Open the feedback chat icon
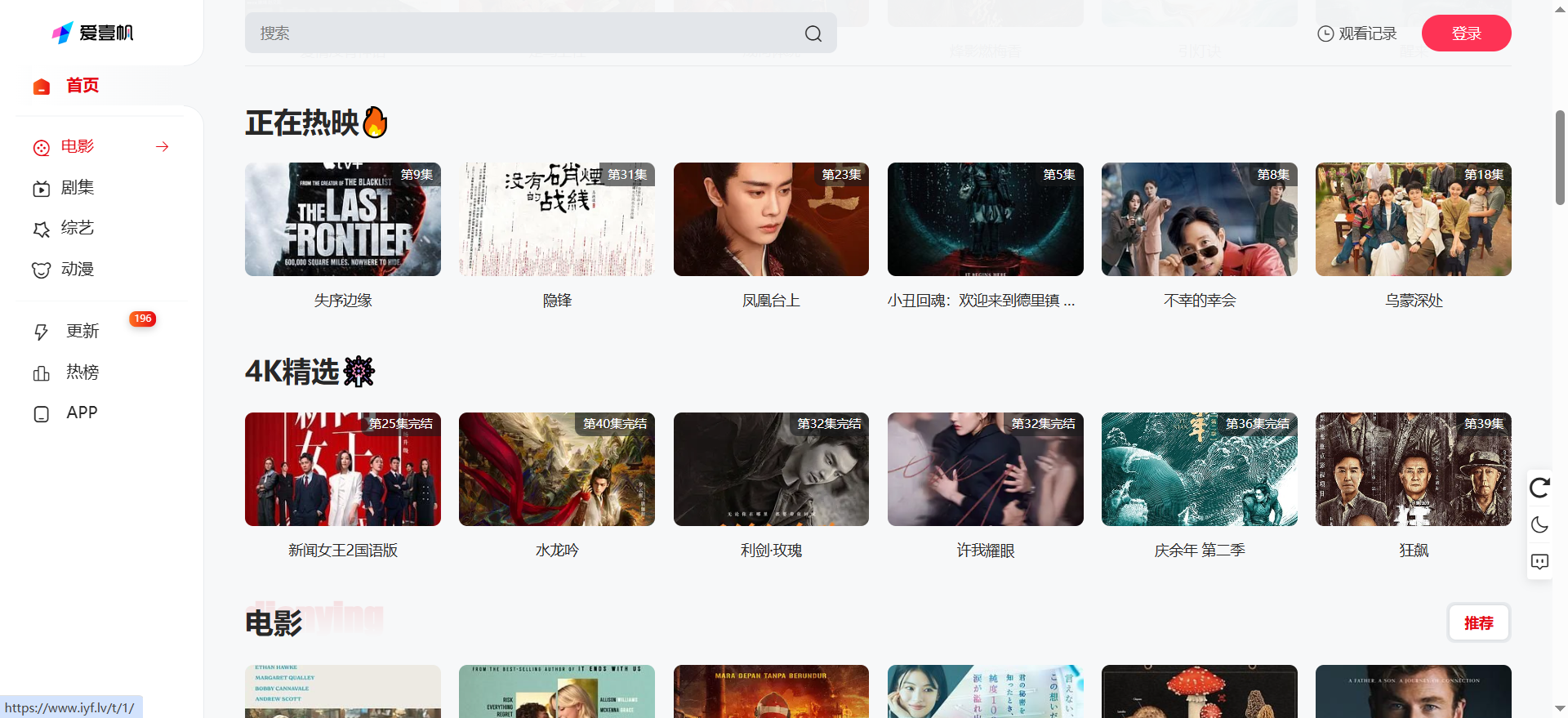This screenshot has width=1568, height=718. point(1539,562)
